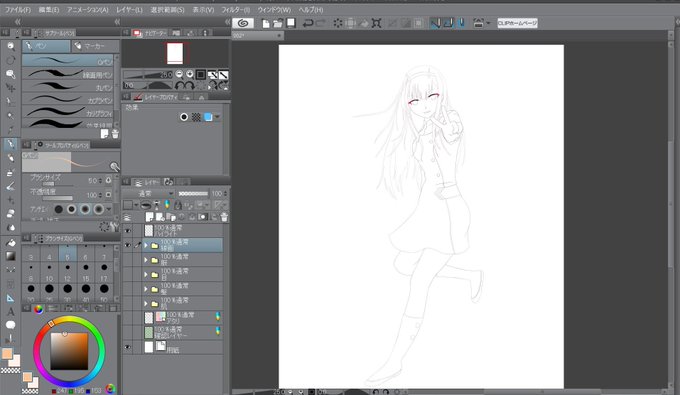Click the Open file folder icon
This screenshot has height=395, width=680.
pos(278,23)
